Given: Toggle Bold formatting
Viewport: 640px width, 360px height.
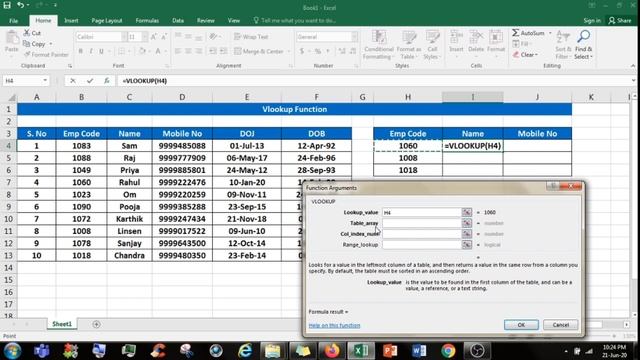Looking at the screenshot, I should click(81, 51).
